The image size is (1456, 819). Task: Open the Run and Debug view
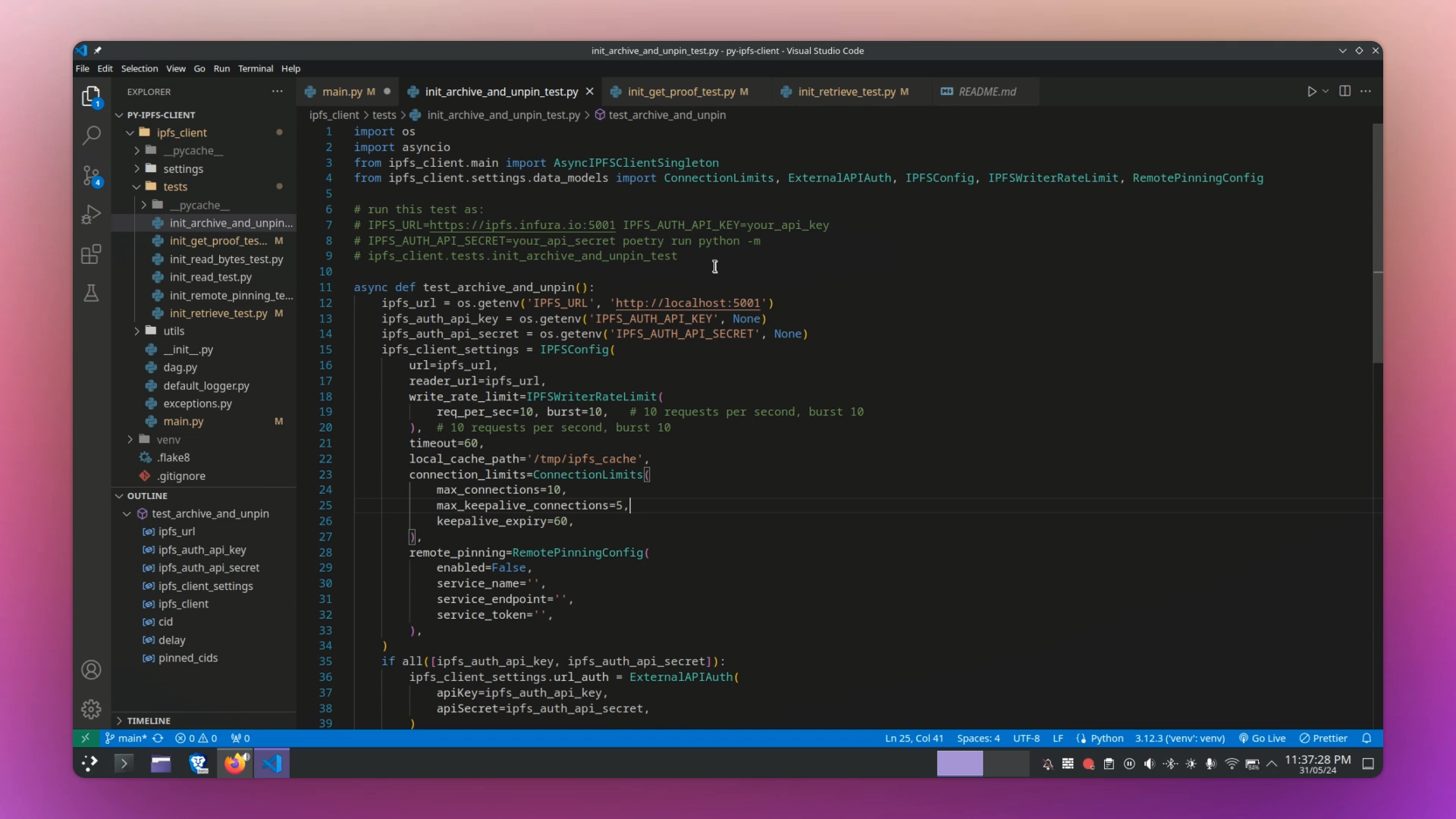pyautogui.click(x=91, y=215)
